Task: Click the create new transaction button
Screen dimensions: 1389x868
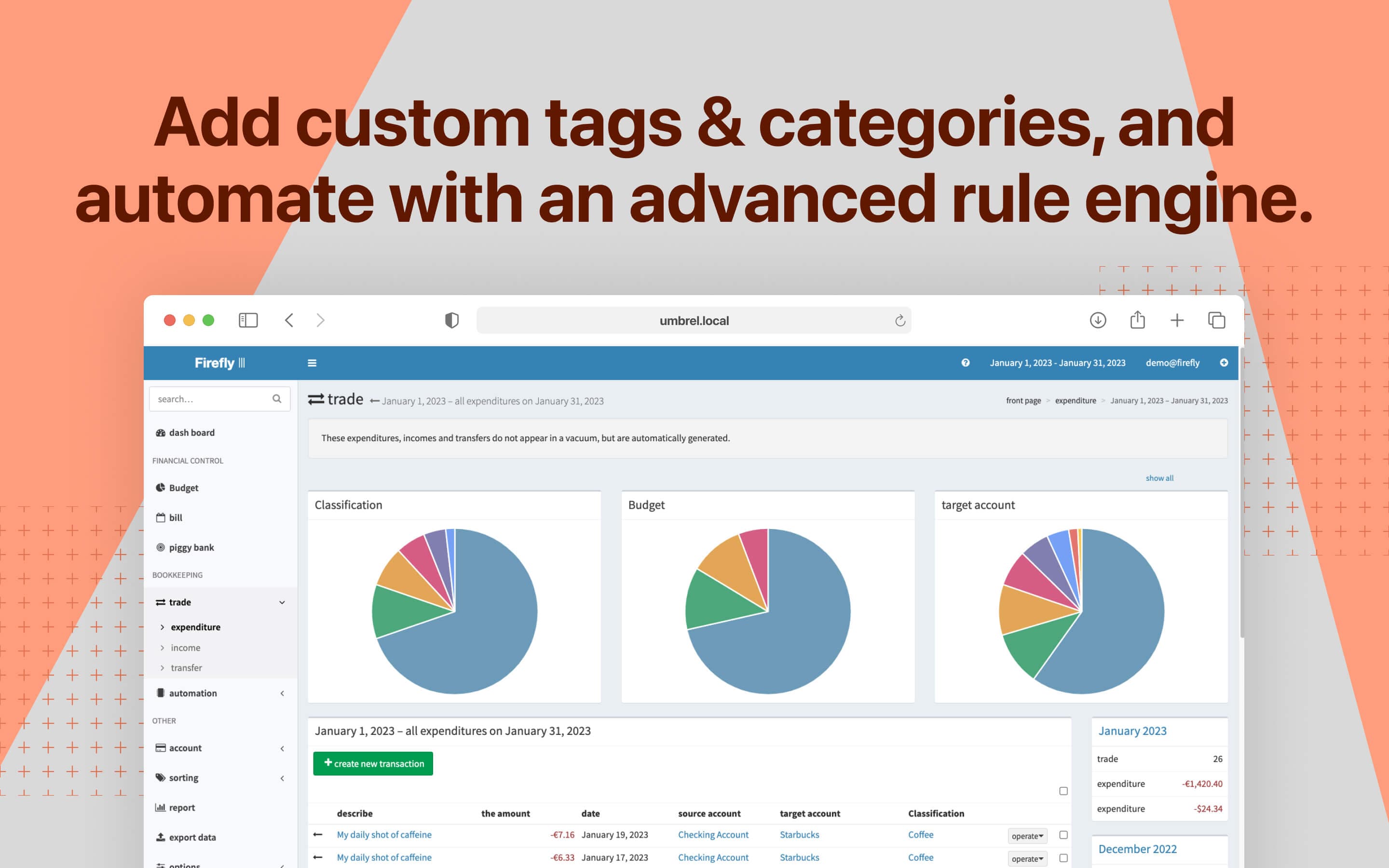Action: click(374, 763)
